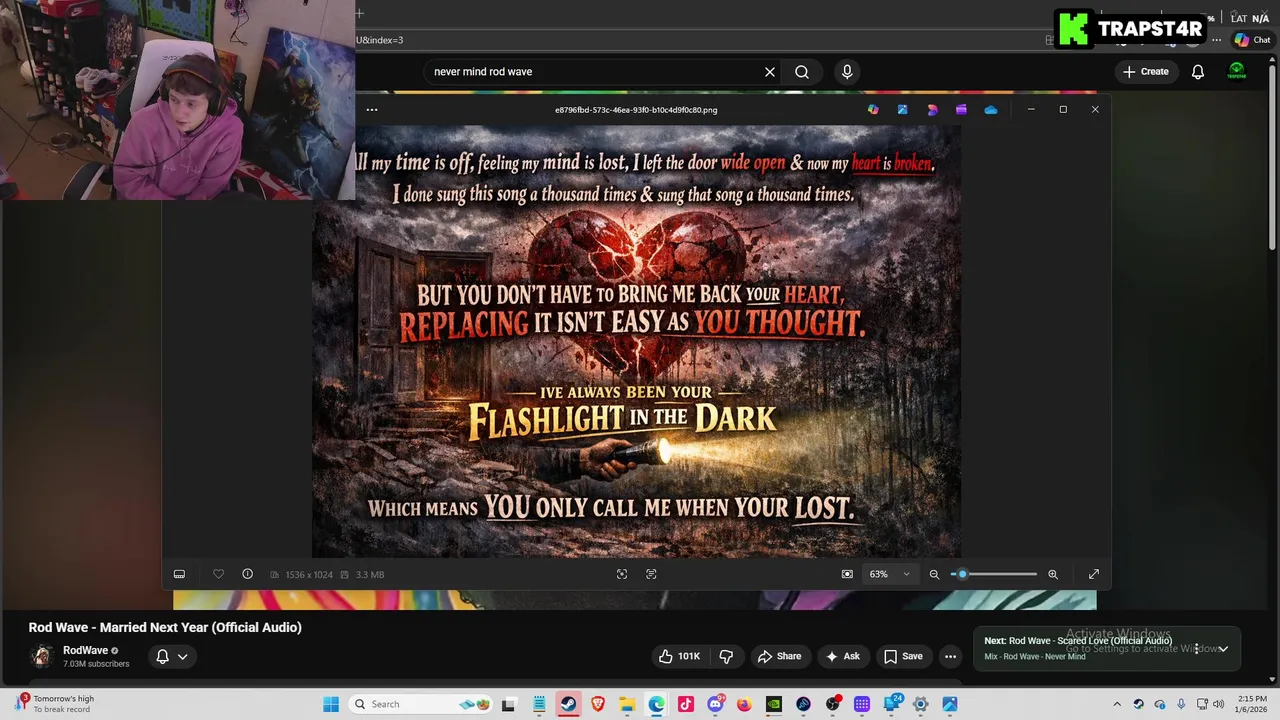Click the YouTube search magnifier button

802,72
